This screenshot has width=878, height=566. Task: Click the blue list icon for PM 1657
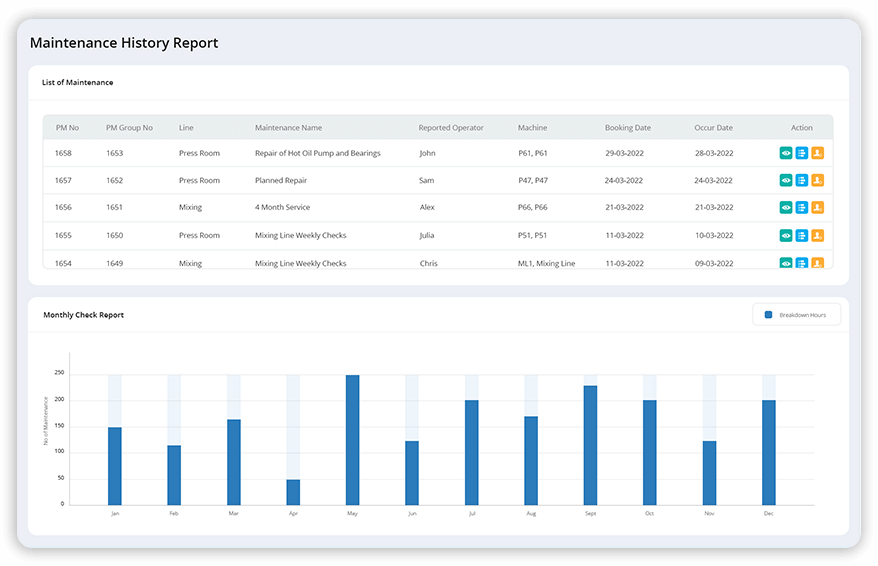coord(802,181)
